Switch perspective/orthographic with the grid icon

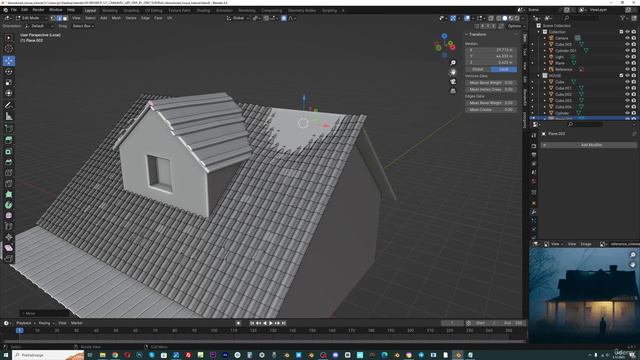click(x=453, y=91)
